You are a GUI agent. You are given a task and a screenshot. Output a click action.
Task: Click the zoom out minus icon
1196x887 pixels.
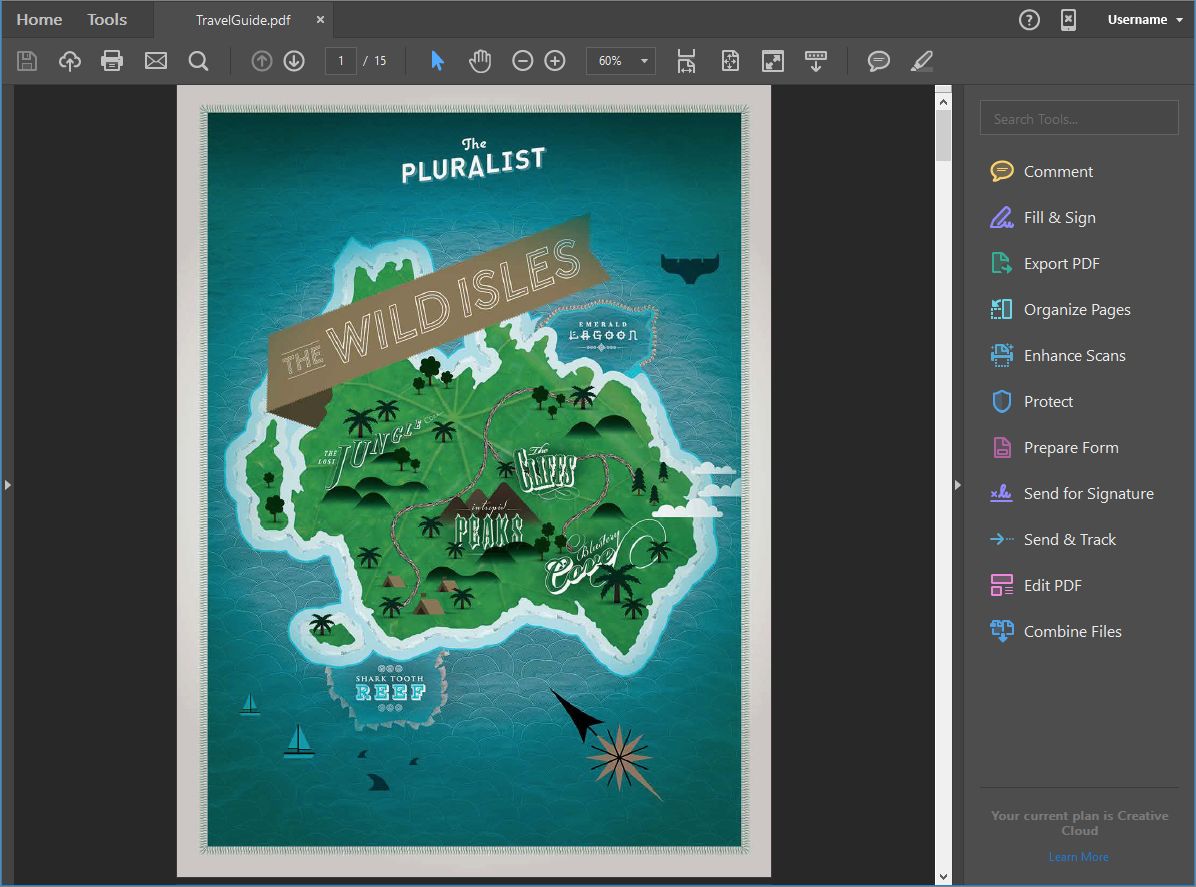(522, 61)
